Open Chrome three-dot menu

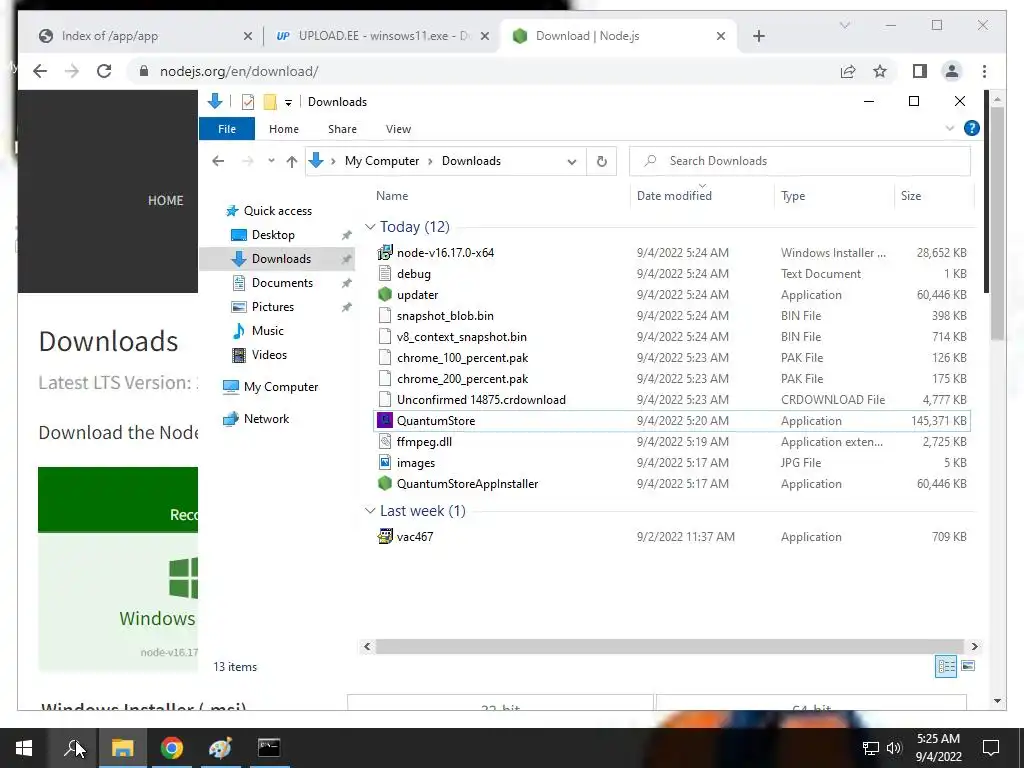pos(984,71)
